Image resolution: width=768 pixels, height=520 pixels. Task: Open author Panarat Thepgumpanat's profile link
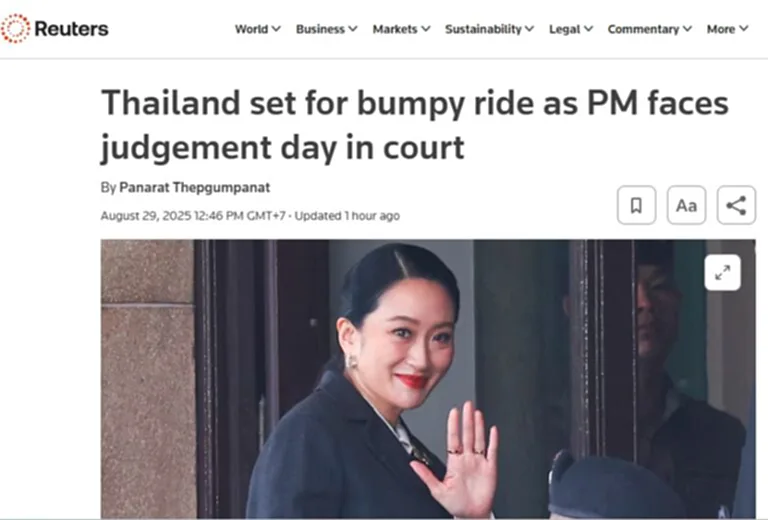pos(194,188)
